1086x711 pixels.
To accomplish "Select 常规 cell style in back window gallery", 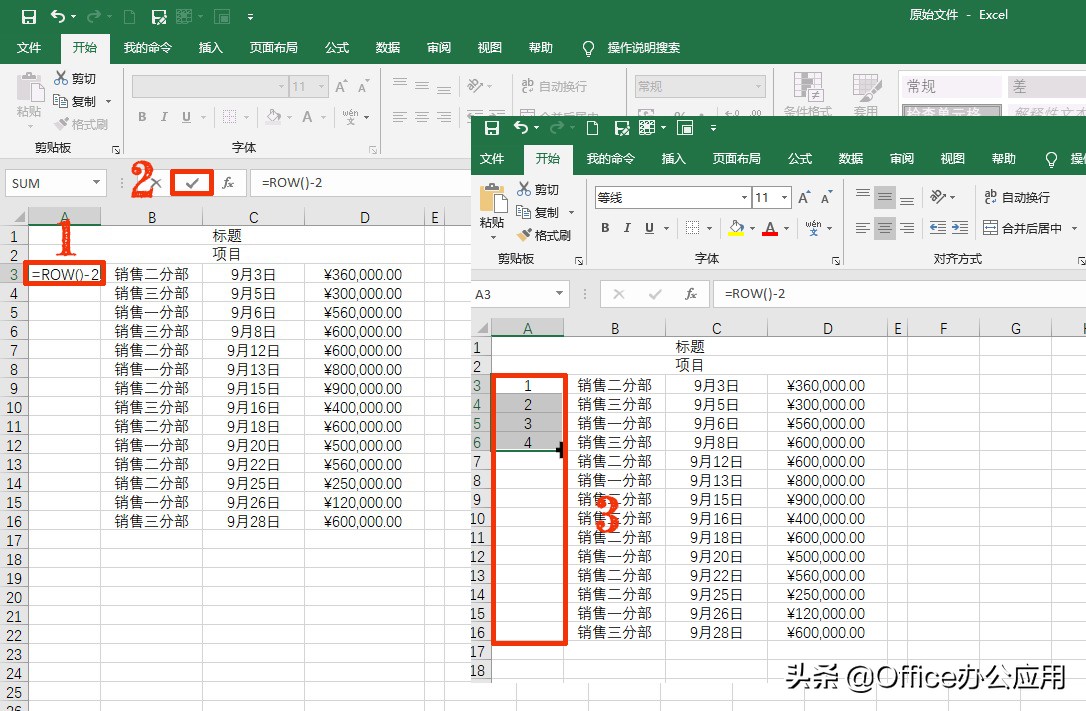I will (x=952, y=87).
